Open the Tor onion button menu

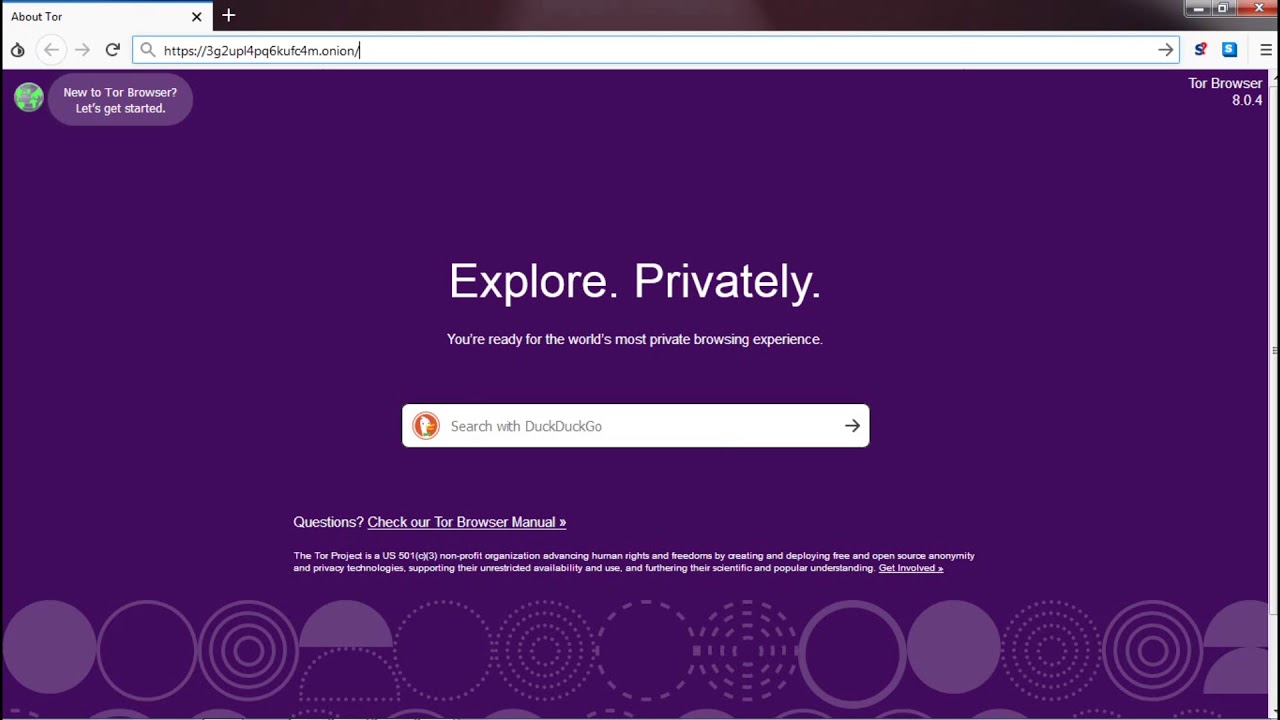(x=17, y=50)
